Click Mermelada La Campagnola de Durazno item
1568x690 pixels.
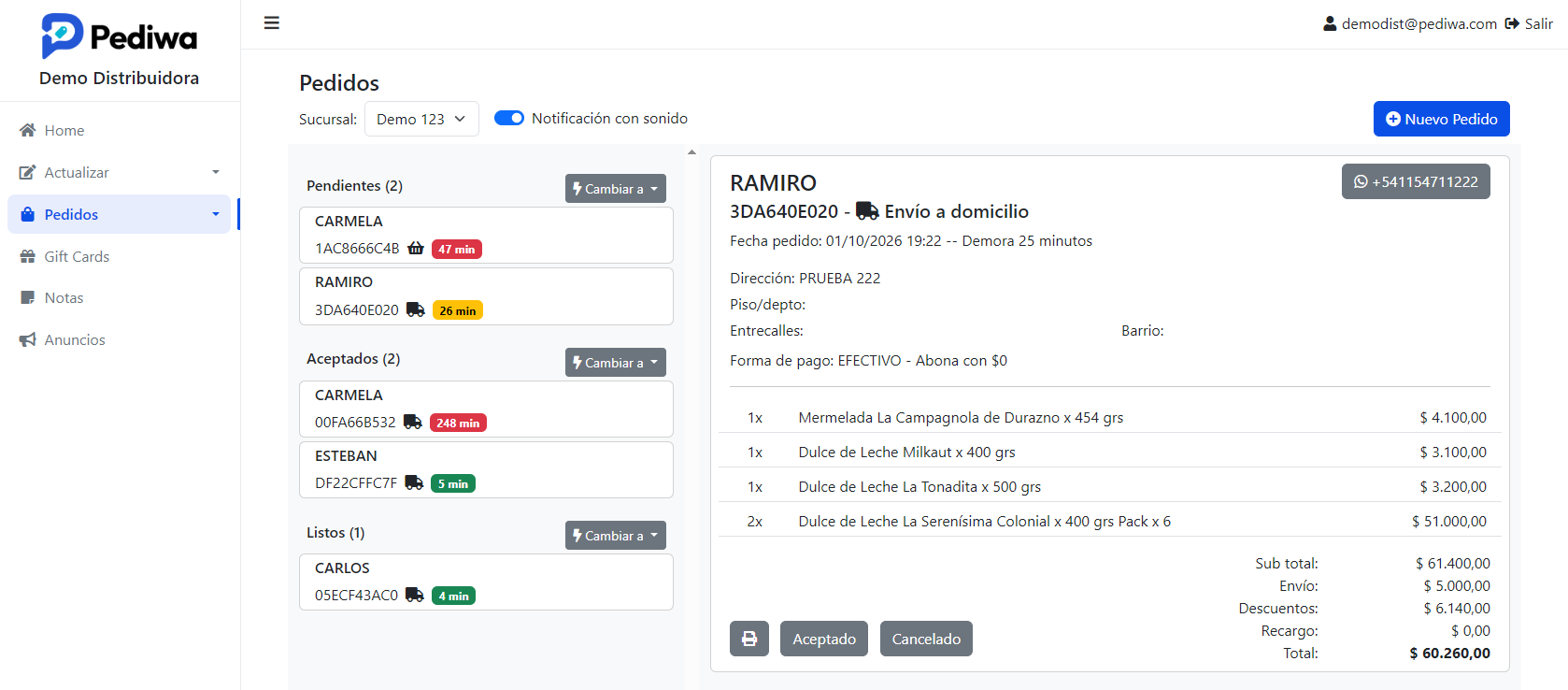[961, 418]
